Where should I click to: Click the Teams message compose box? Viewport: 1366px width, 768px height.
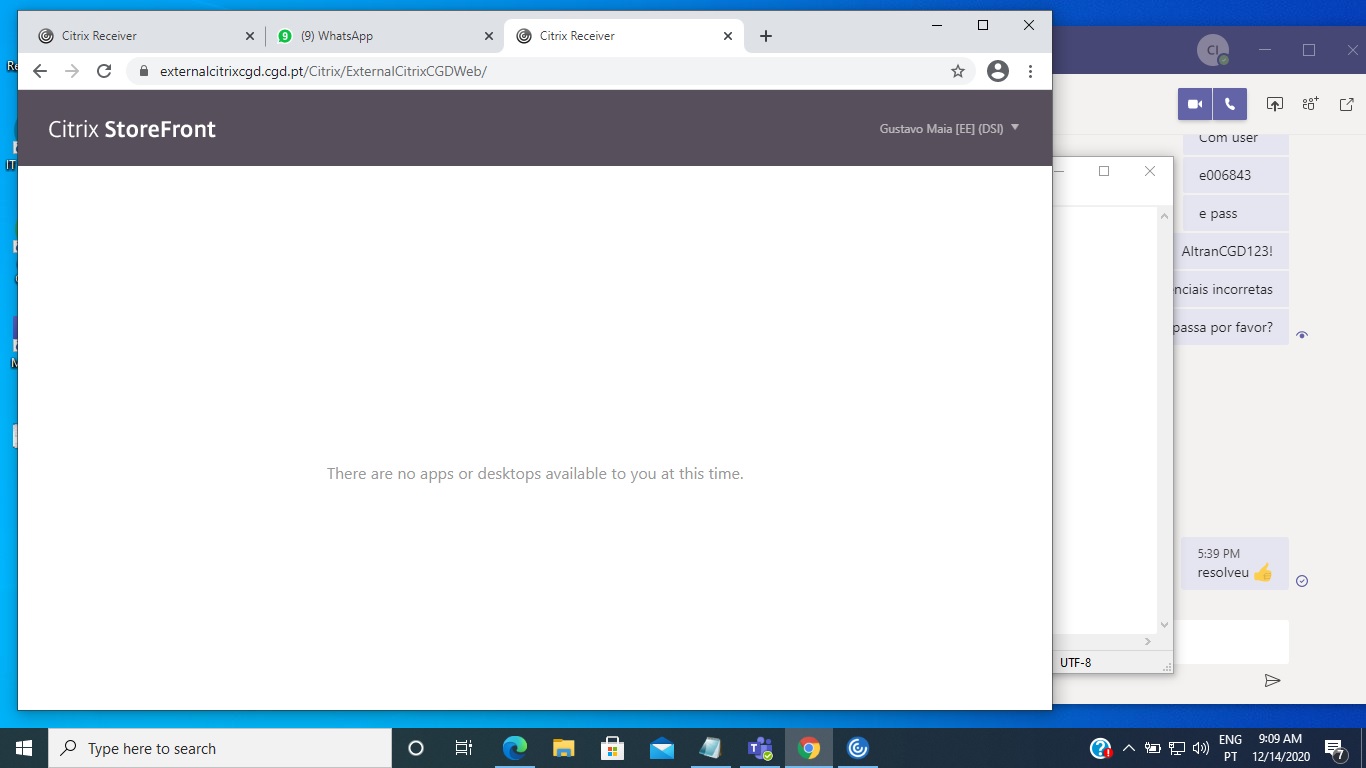[1231, 642]
